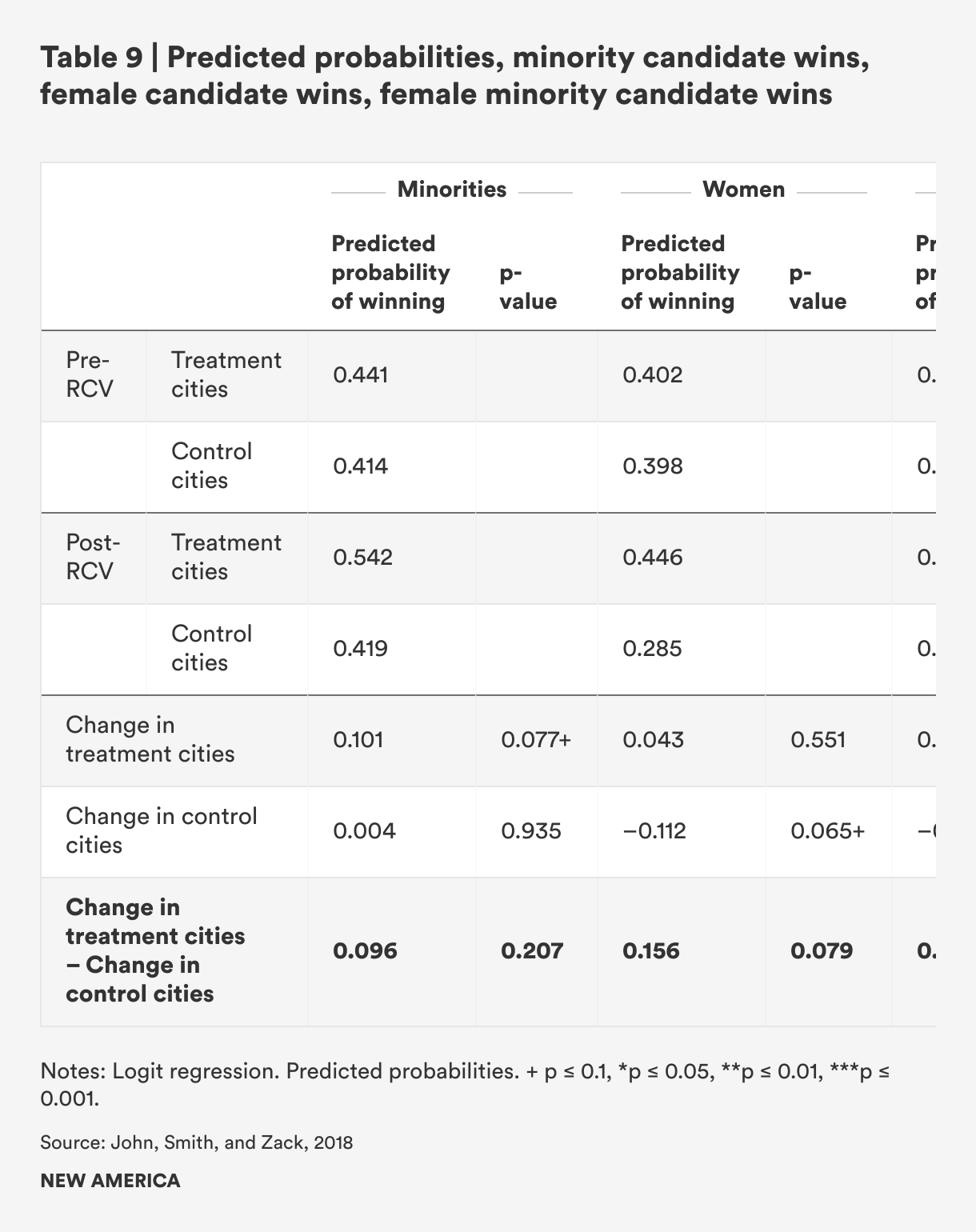Viewport: 976px width, 1232px height.
Task: Click the bold 0.156 difference value
Action: coord(651,951)
